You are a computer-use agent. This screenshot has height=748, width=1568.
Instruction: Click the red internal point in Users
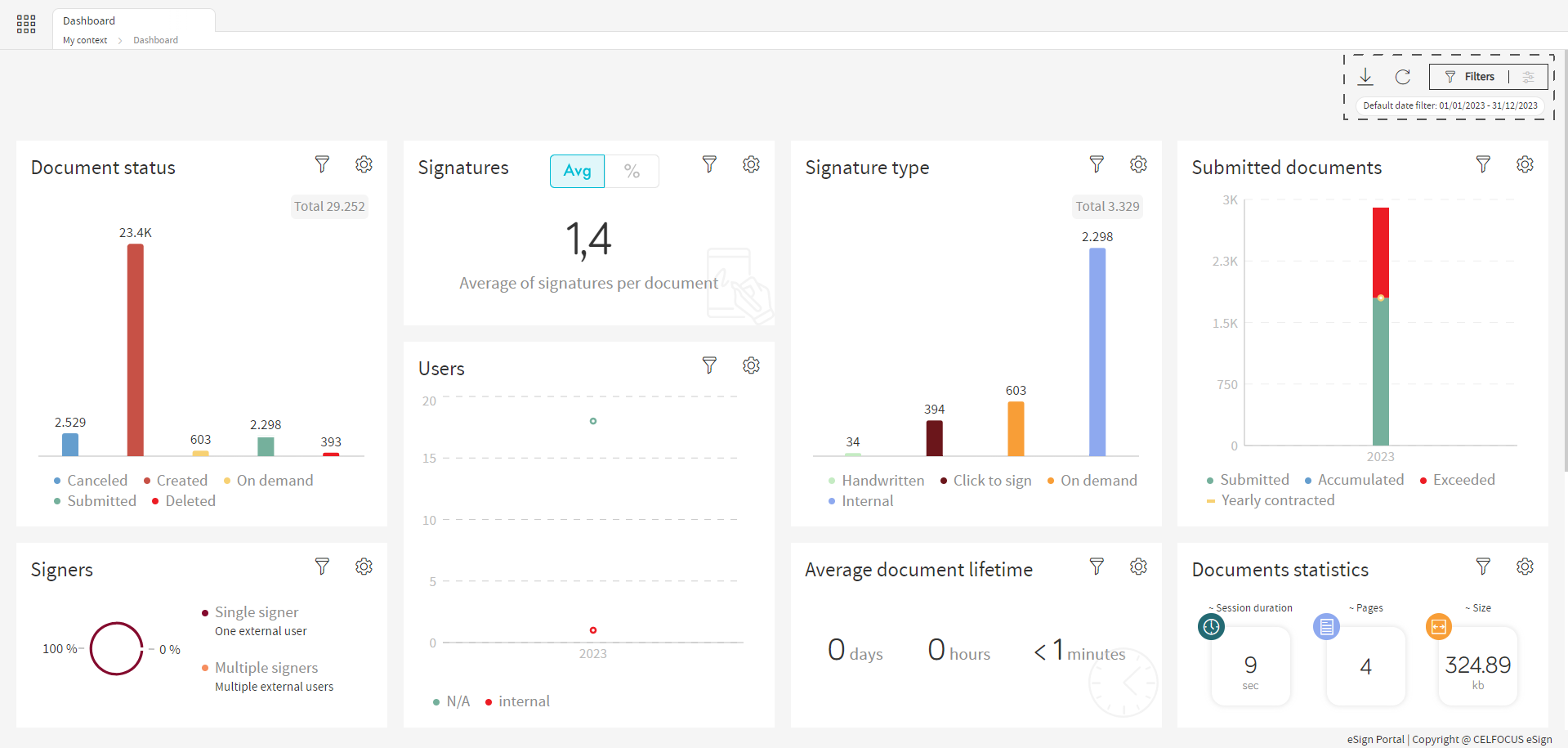(593, 630)
